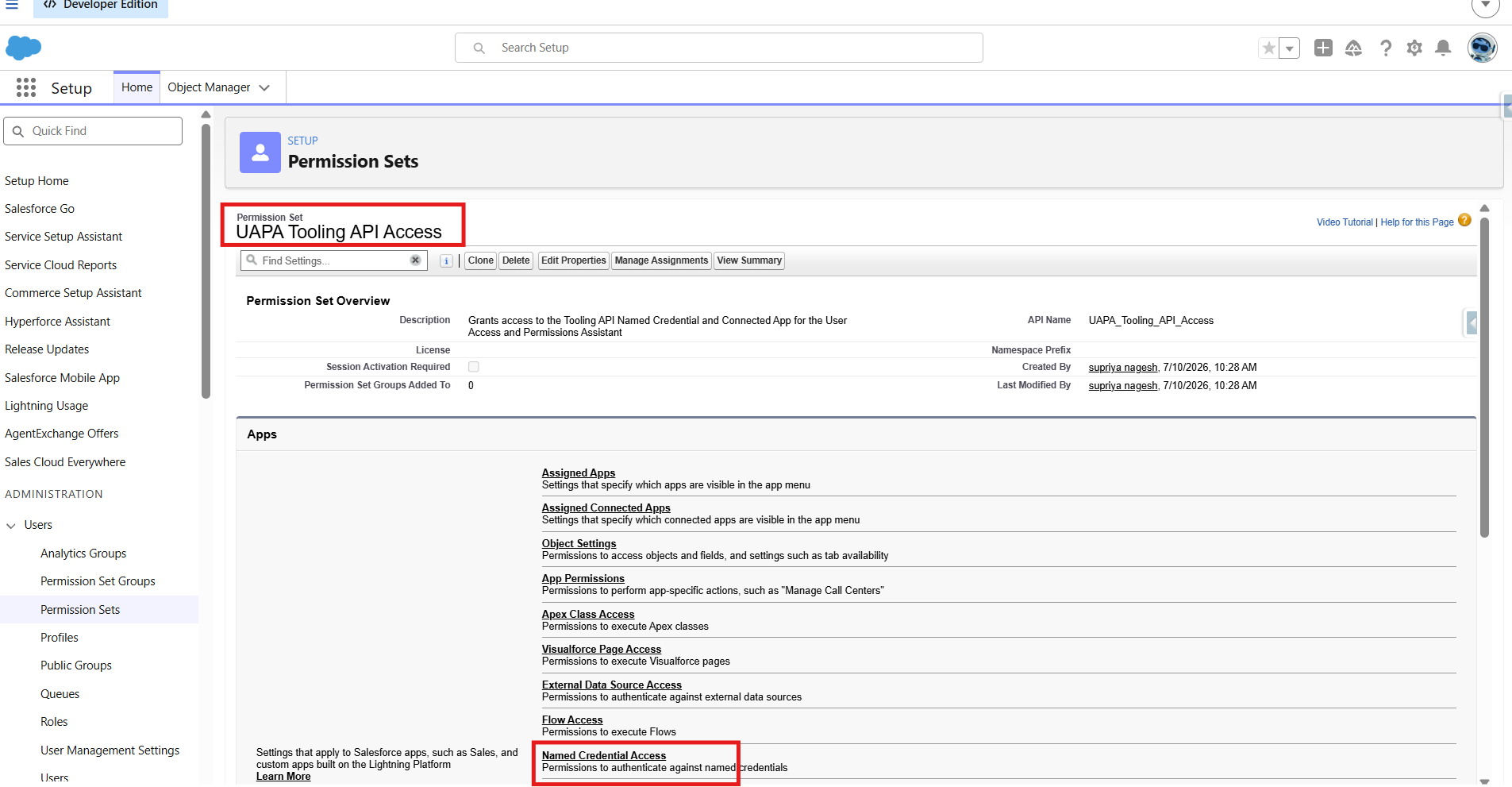Open Salesforce Go in sidebar
This screenshot has width=1512, height=787.
tap(40, 209)
